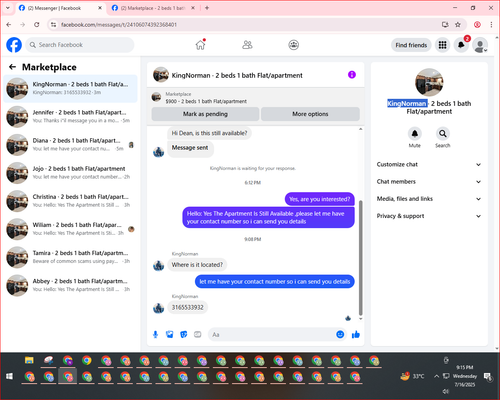
Task: Open Windows Start menu
Action: 9,376
